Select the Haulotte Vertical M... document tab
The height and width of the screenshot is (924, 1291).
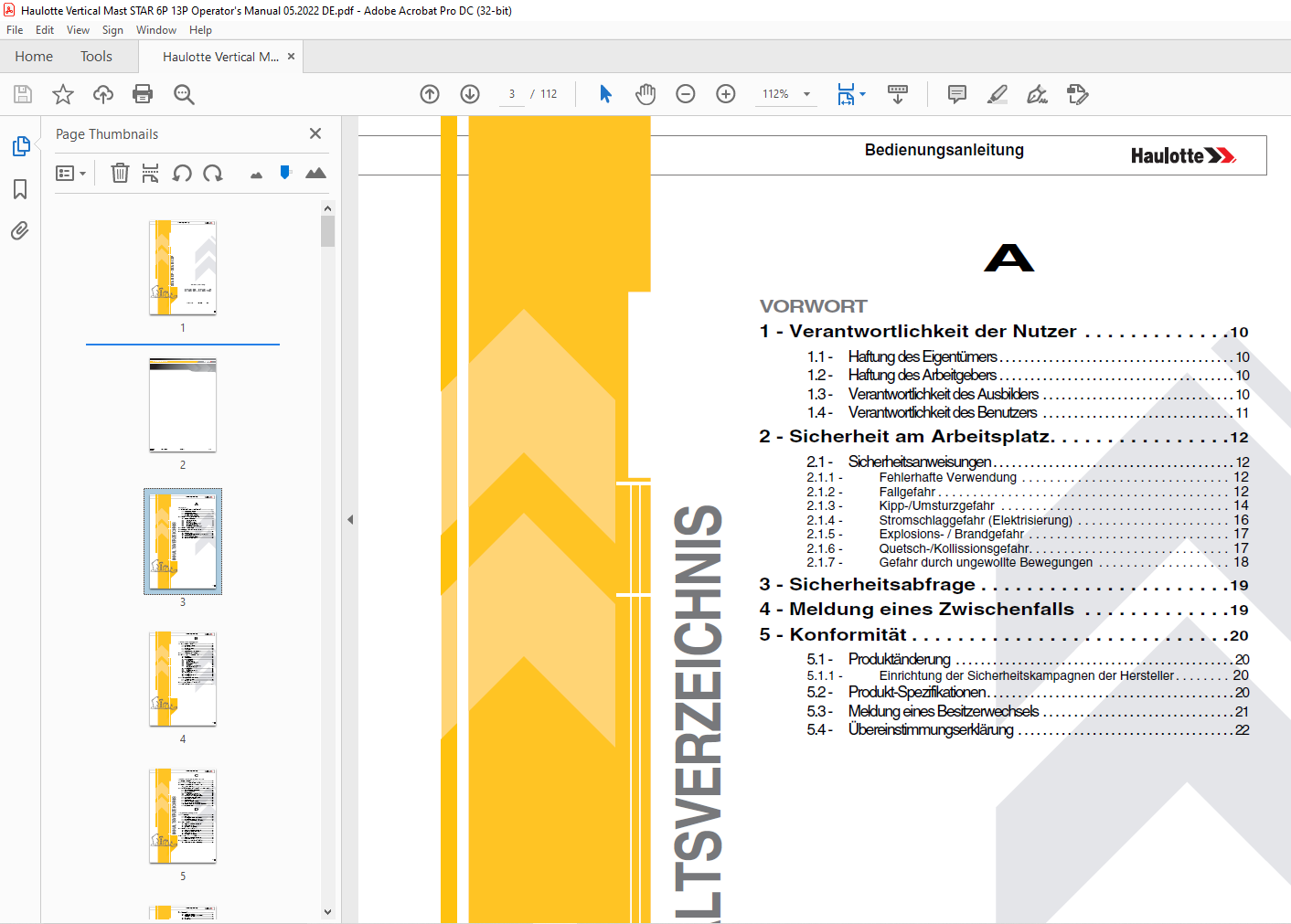click(x=220, y=57)
